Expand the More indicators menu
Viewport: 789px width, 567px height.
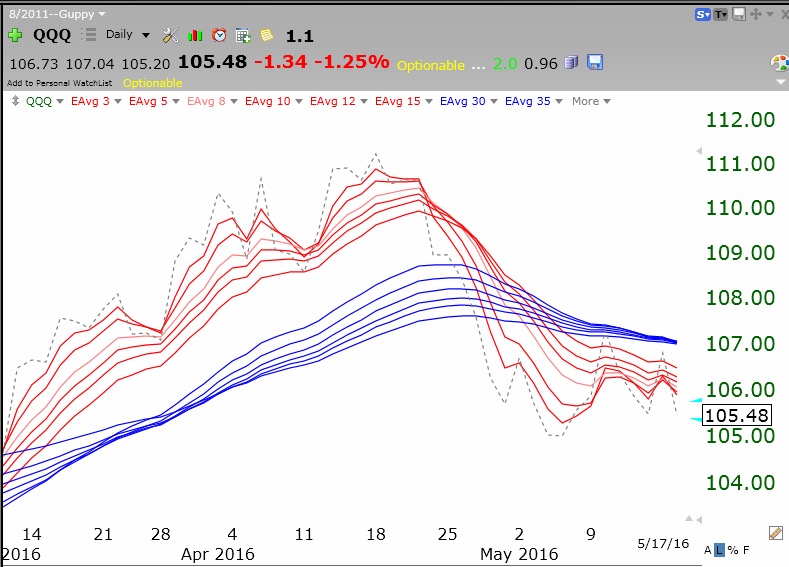591,101
